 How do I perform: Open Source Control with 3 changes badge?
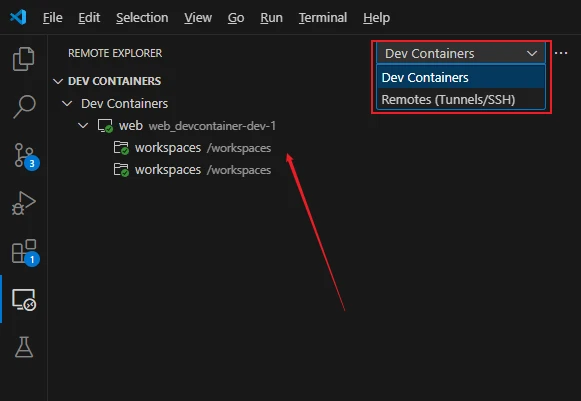(x=26, y=156)
